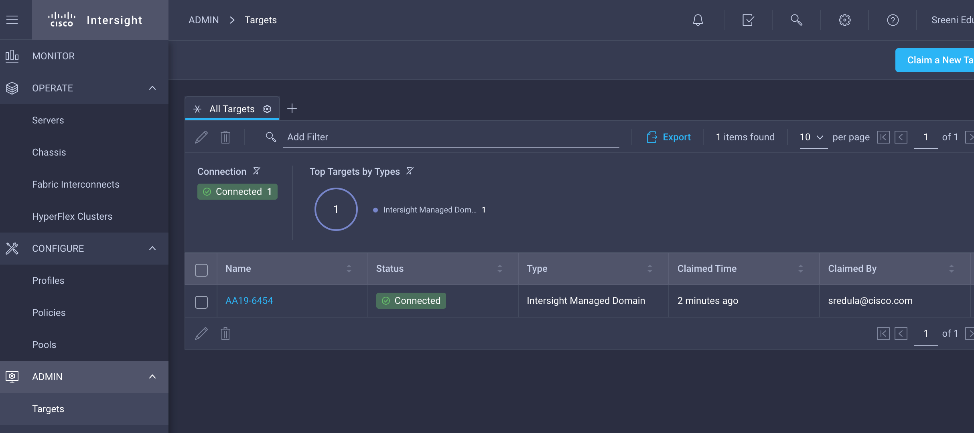Sort by Status column
Viewport: 974px width, 433px height.
click(x=499, y=268)
